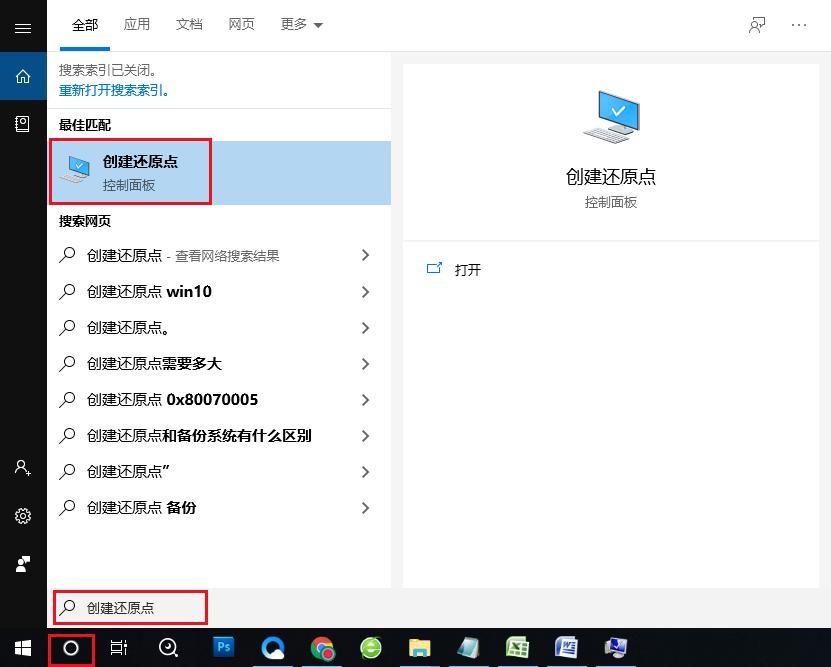831x667 pixels.
Task: Open Task View from the taskbar
Action: [118, 649]
